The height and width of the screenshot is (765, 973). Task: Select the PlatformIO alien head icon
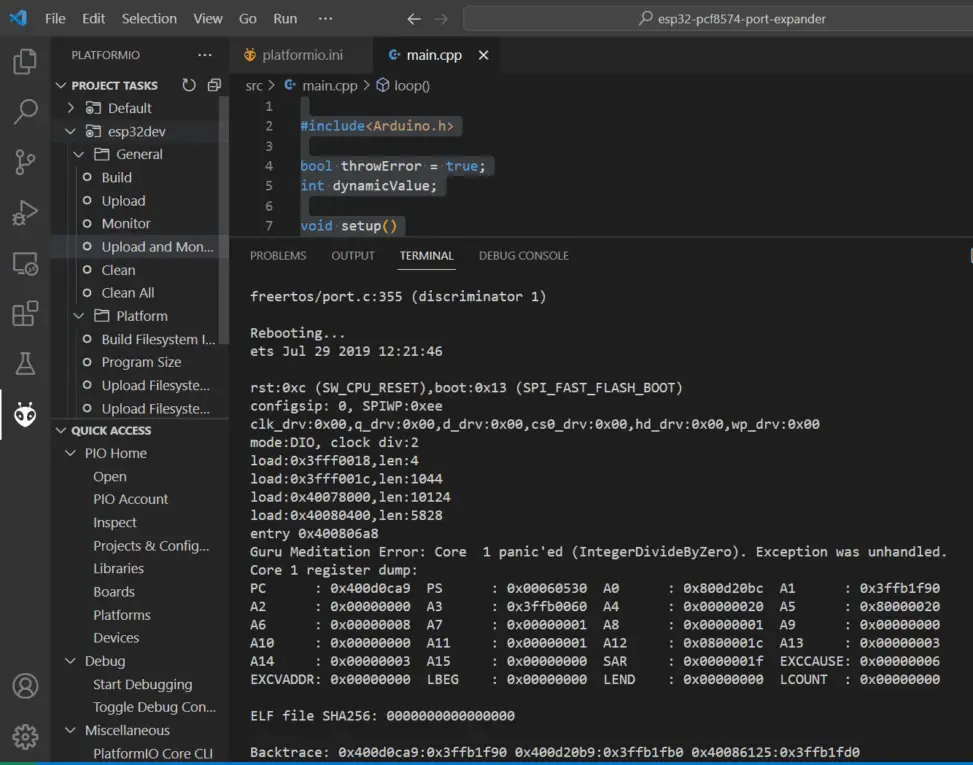point(25,414)
